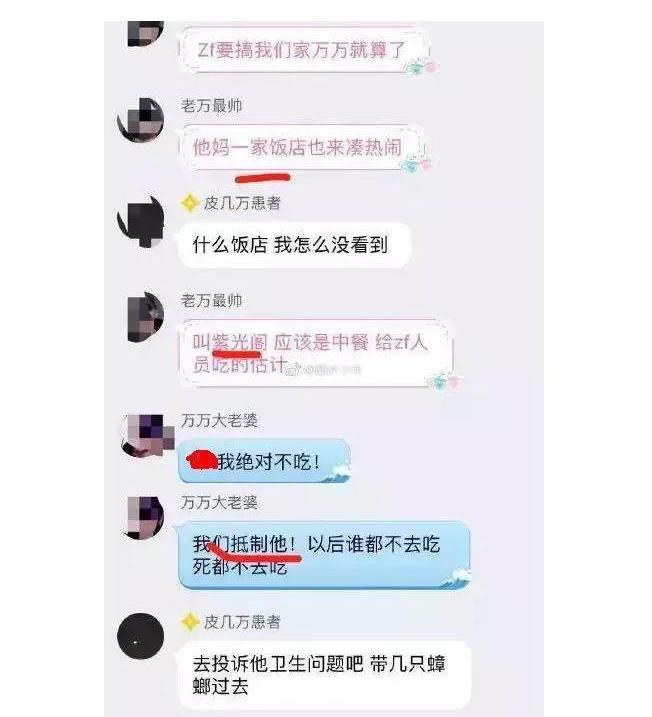This screenshot has width=652, height=717.
Task: Select the message '他妈一家饭店也来凑热闹'
Action: tap(301, 148)
